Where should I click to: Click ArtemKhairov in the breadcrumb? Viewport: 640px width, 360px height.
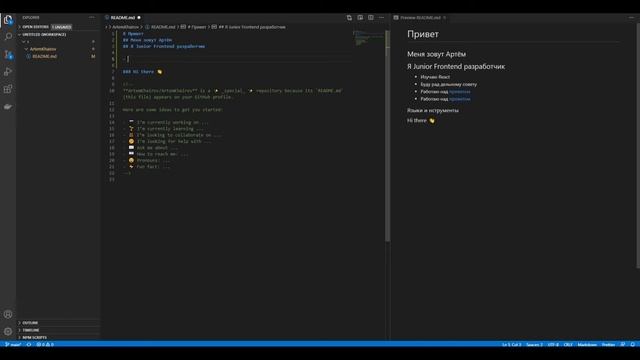(x=125, y=27)
